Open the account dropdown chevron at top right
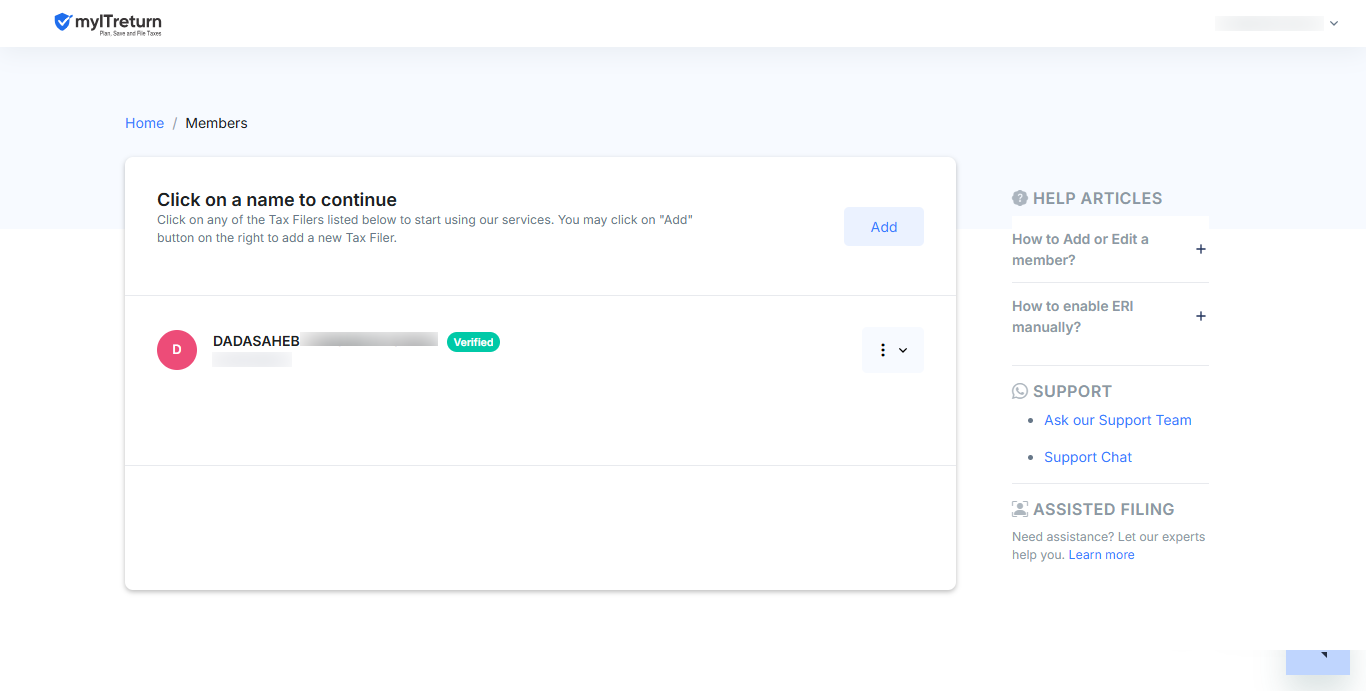Viewport: 1366px width, 691px height. click(1334, 23)
